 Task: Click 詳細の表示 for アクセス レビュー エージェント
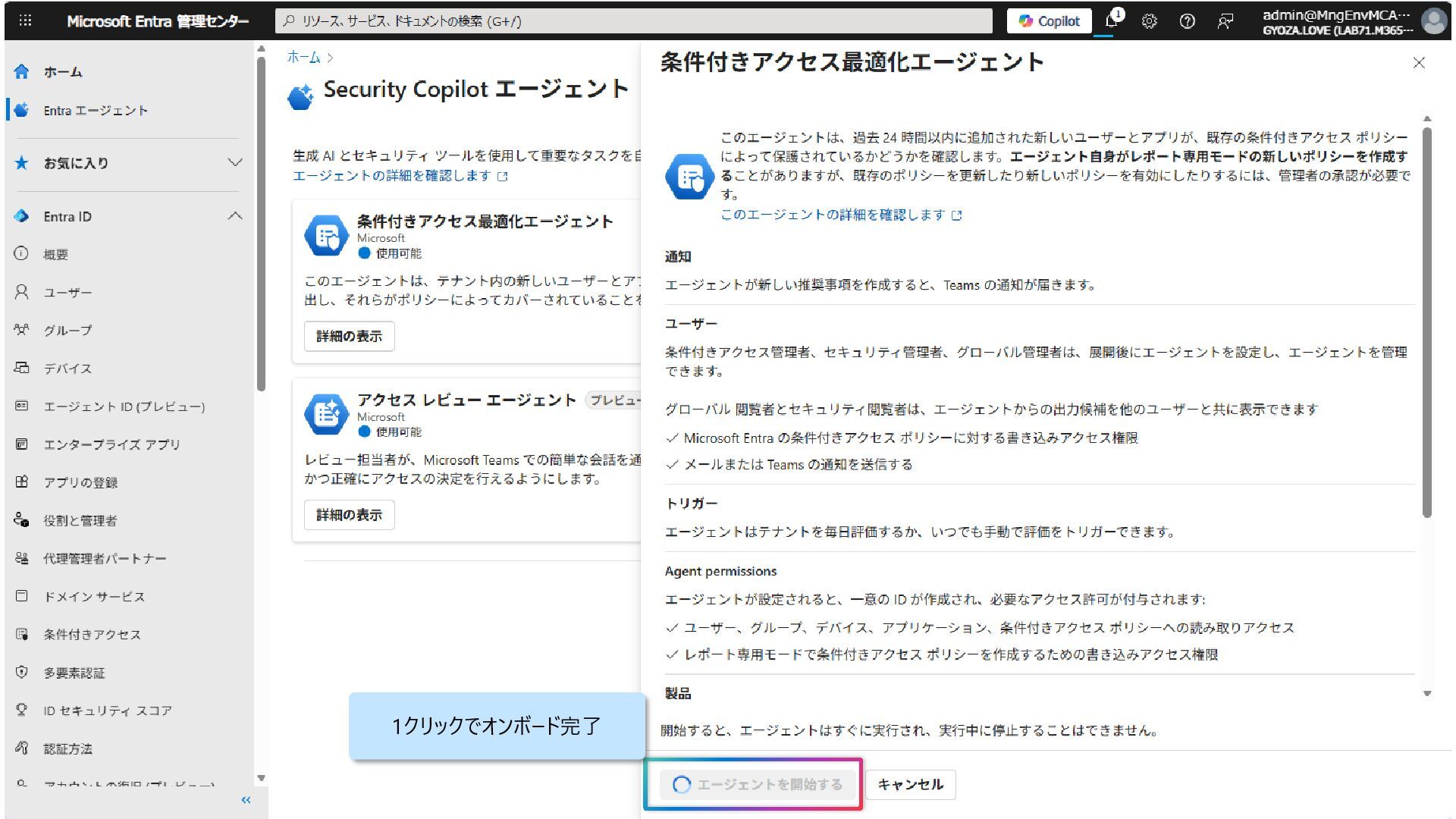pyautogui.click(x=349, y=515)
